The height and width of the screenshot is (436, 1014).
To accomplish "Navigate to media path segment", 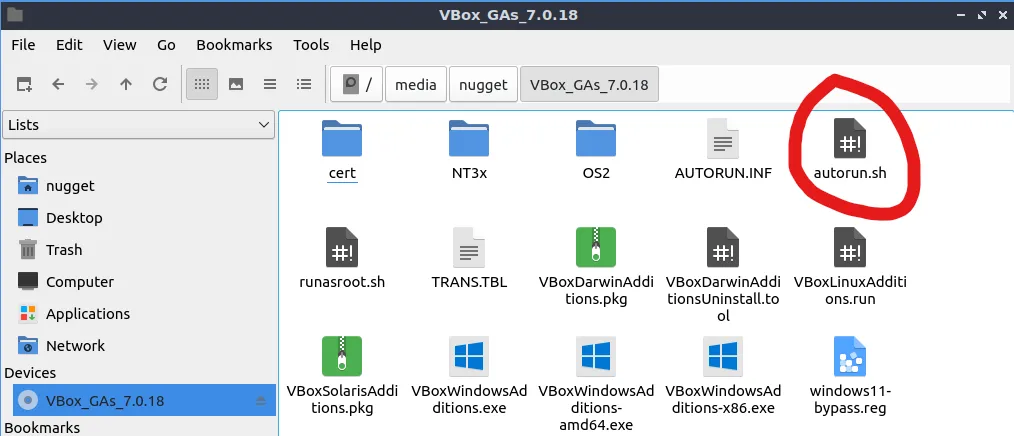I will coord(416,84).
